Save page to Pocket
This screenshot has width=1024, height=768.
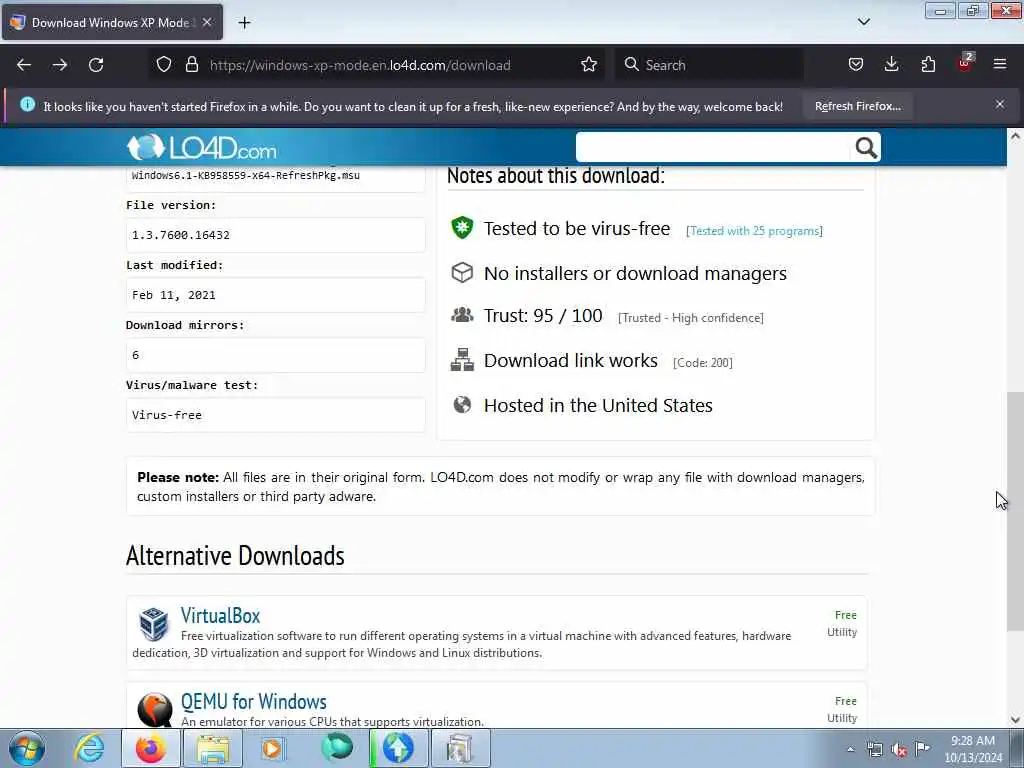pyautogui.click(x=856, y=65)
